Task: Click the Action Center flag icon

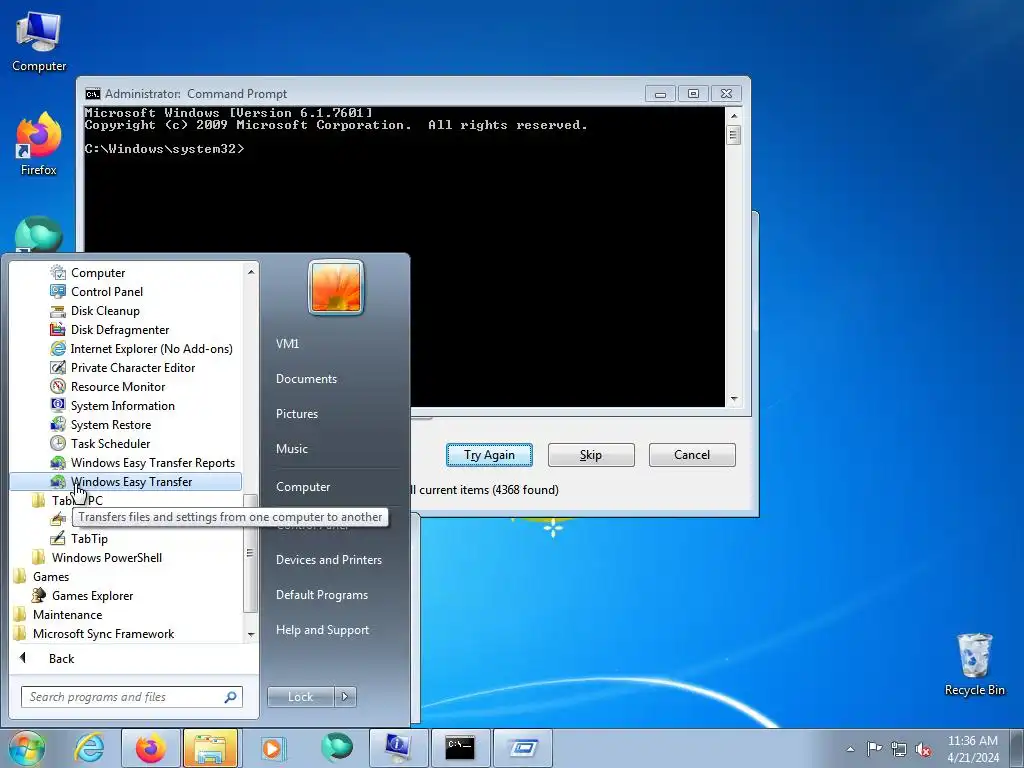Action: 874,749
